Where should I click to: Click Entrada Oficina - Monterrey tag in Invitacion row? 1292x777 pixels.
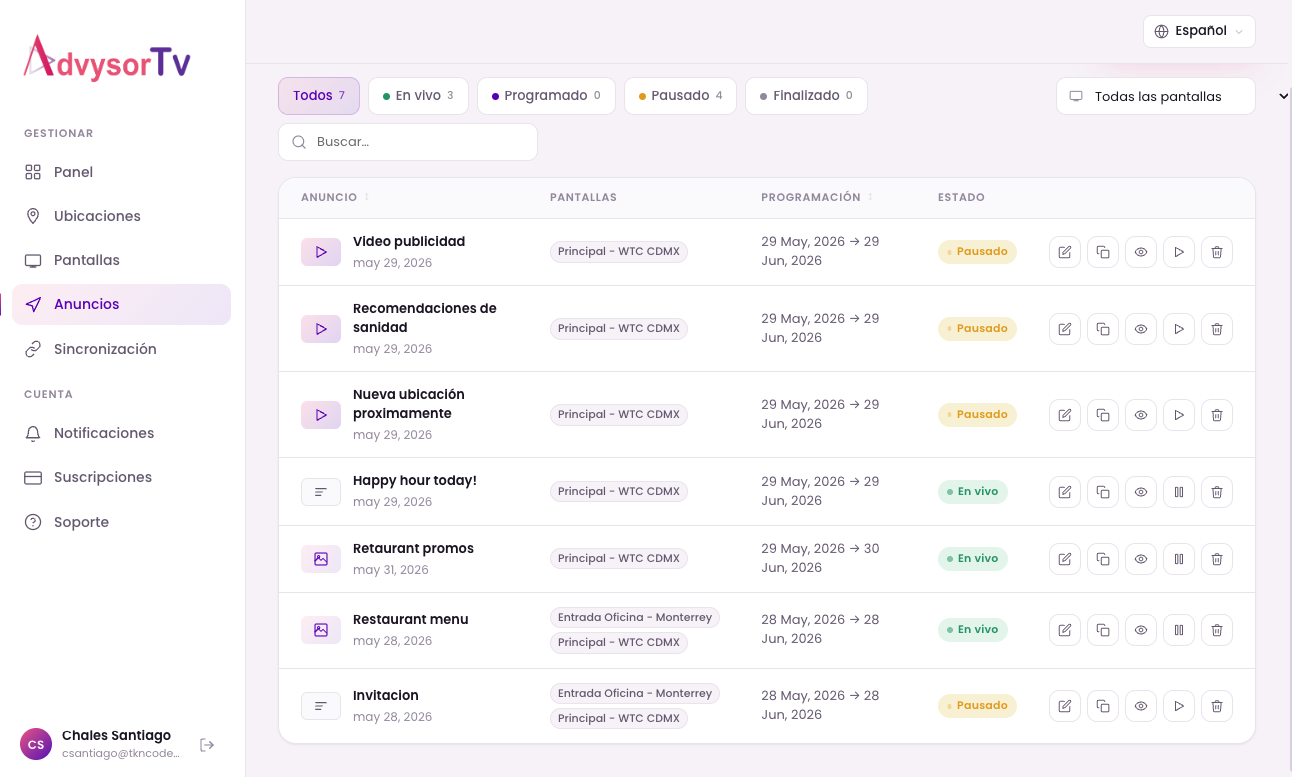[635, 693]
